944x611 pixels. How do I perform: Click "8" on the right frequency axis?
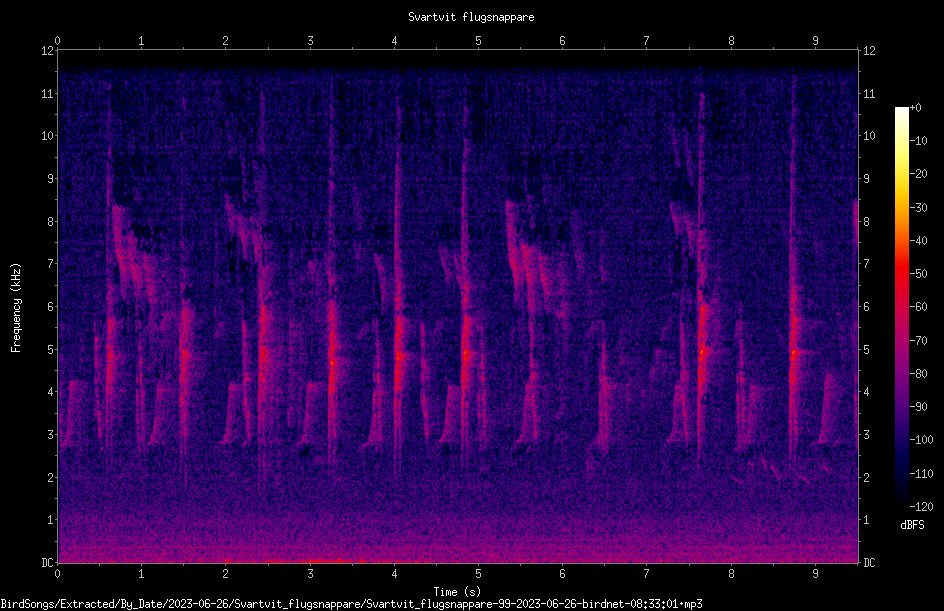[x=867, y=222]
